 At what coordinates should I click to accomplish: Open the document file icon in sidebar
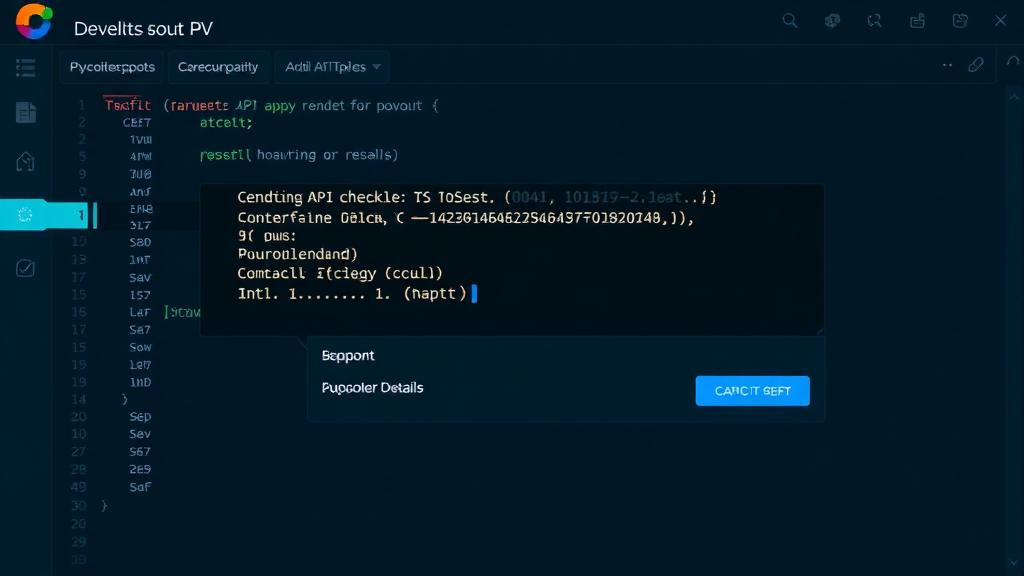pyautogui.click(x=26, y=113)
